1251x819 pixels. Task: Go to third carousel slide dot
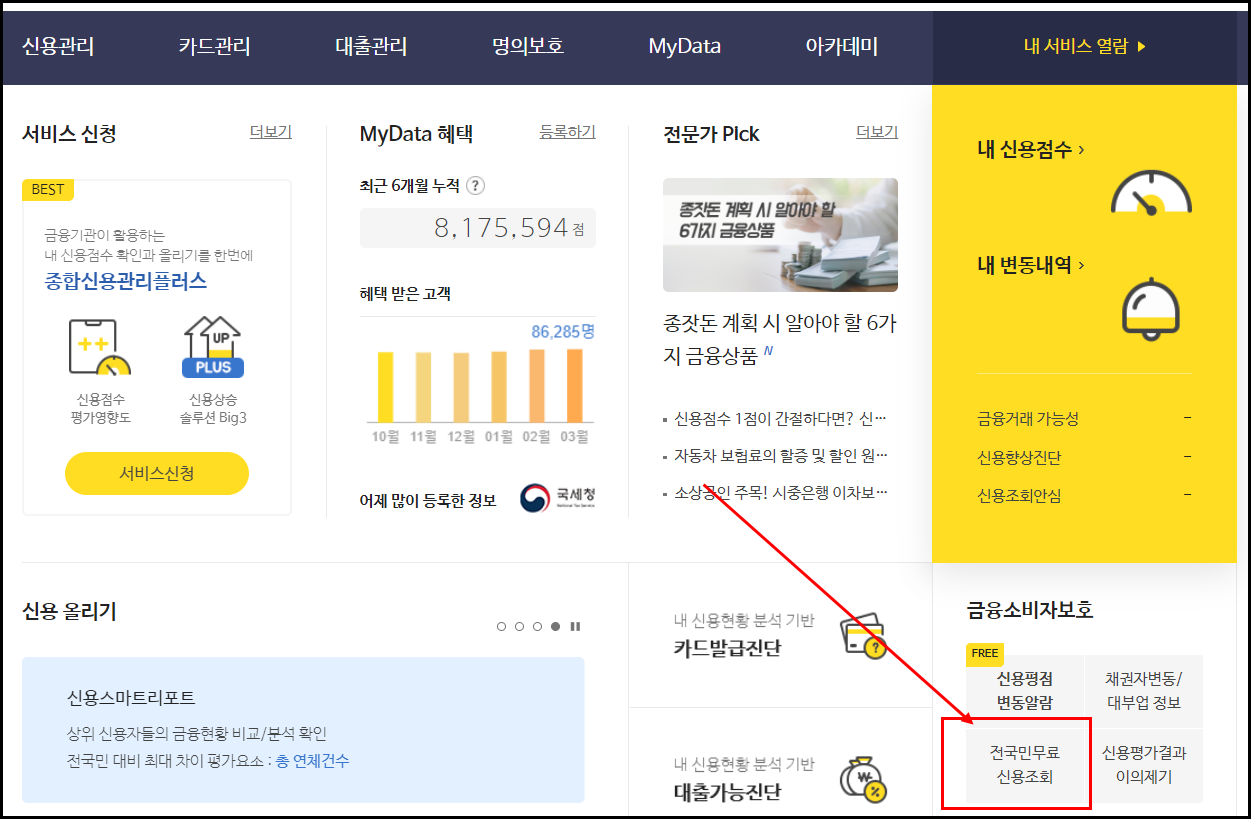537,627
